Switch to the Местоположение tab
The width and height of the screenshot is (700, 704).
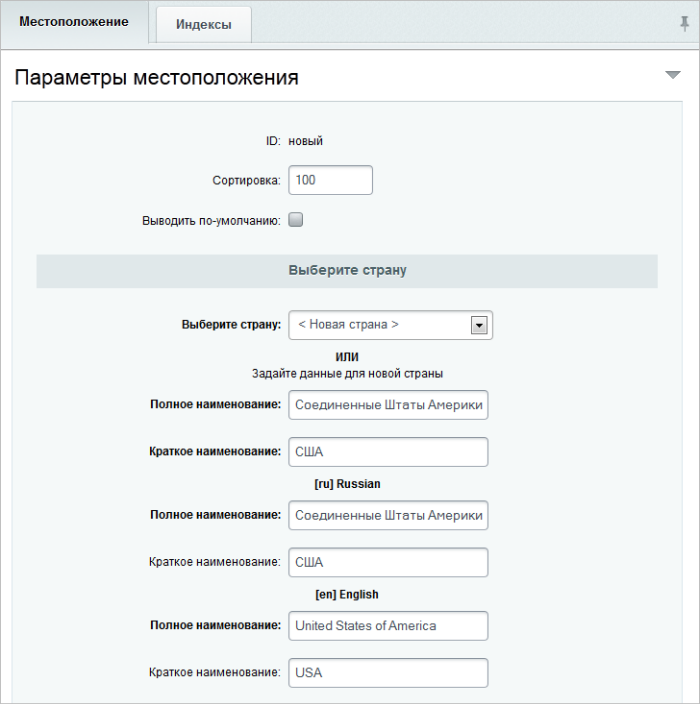click(x=74, y=22)
